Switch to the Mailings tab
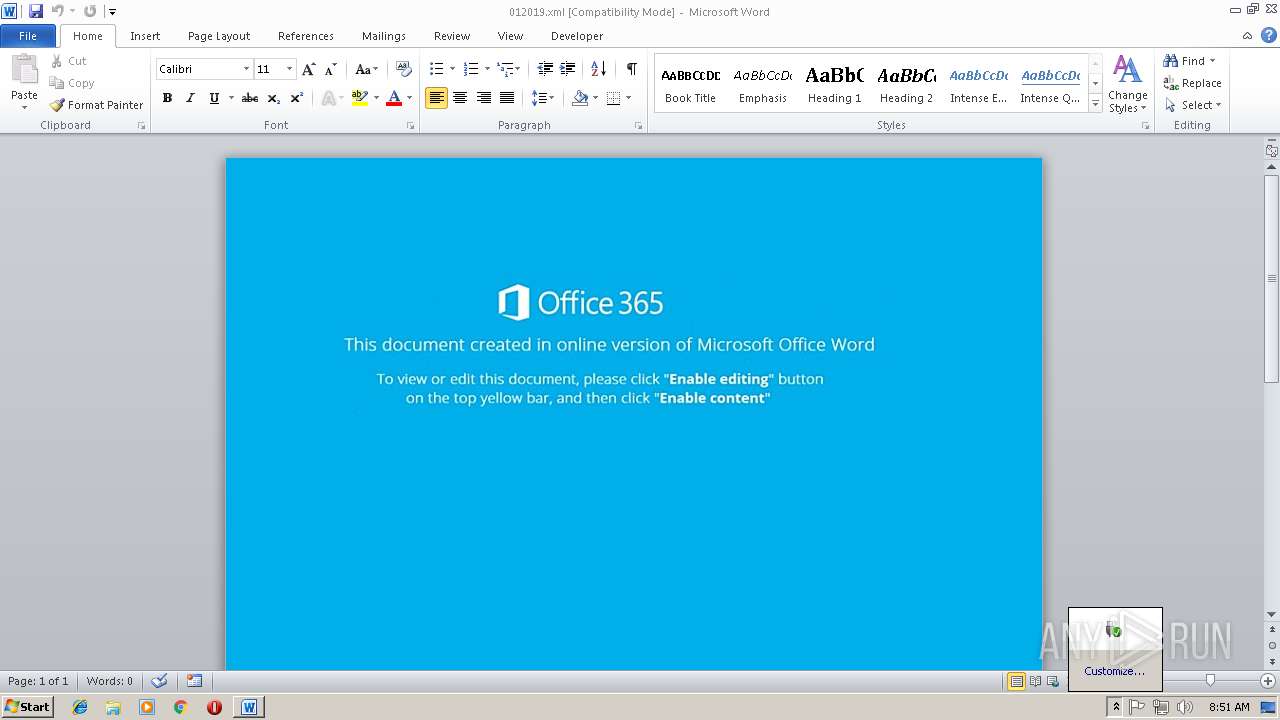Screen dimensions: 1280x720 384,36
